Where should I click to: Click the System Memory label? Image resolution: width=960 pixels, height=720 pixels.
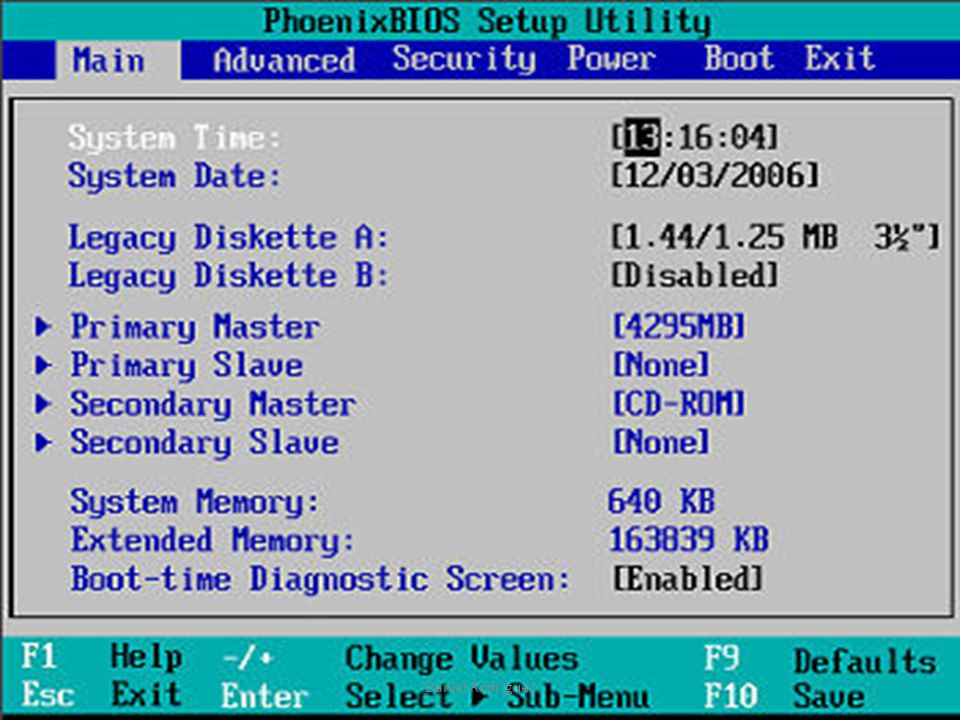click(x=195, y=502)
